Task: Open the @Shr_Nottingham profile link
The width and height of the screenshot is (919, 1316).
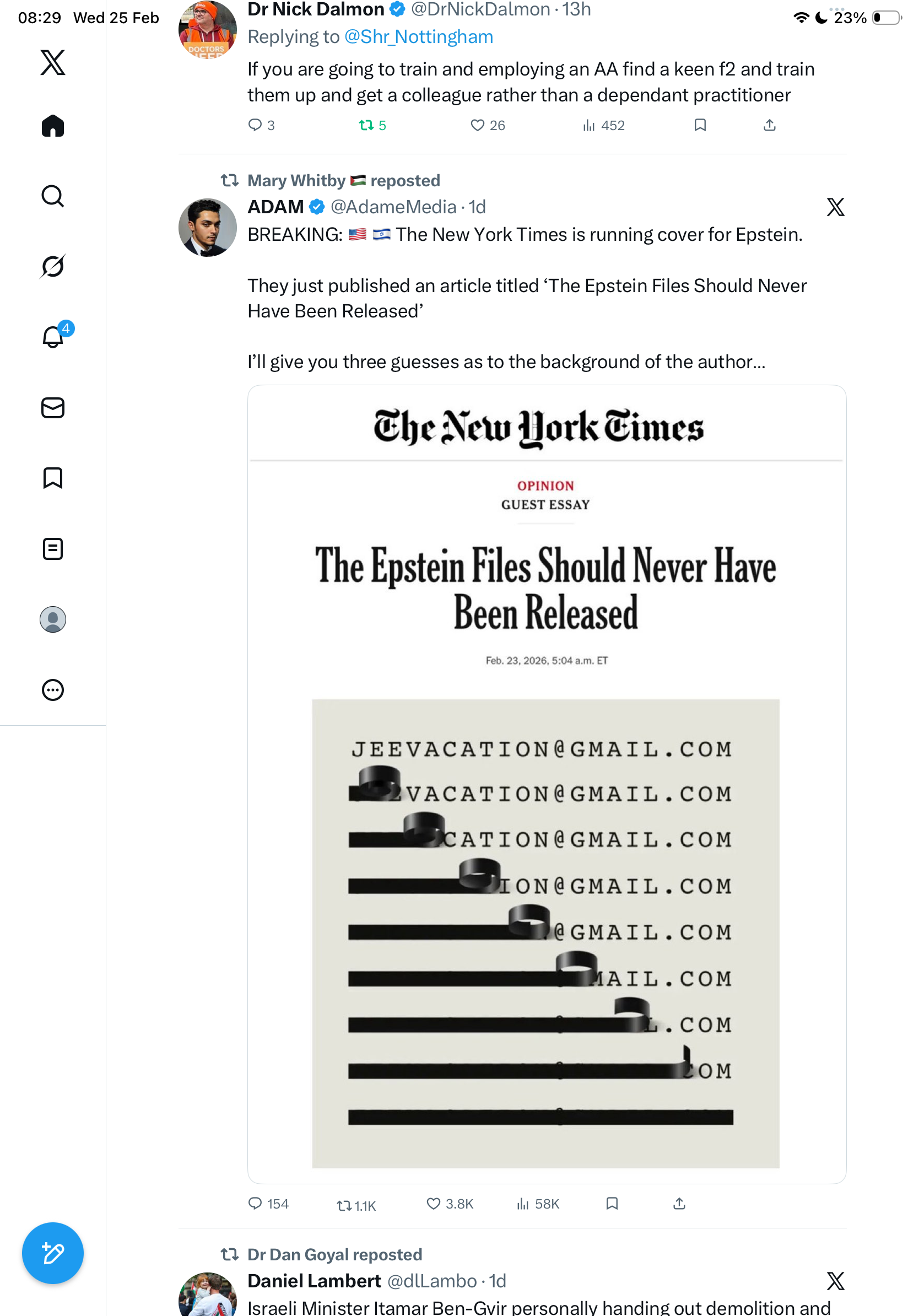Action: tap(418, 37)
